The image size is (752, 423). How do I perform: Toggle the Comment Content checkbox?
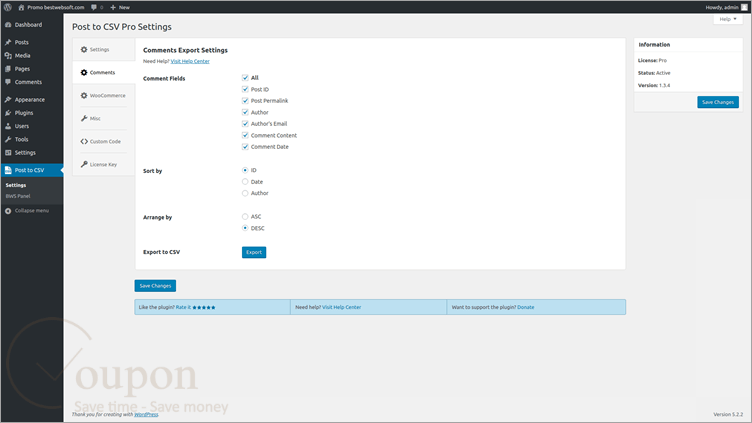(x=245, y=135)
